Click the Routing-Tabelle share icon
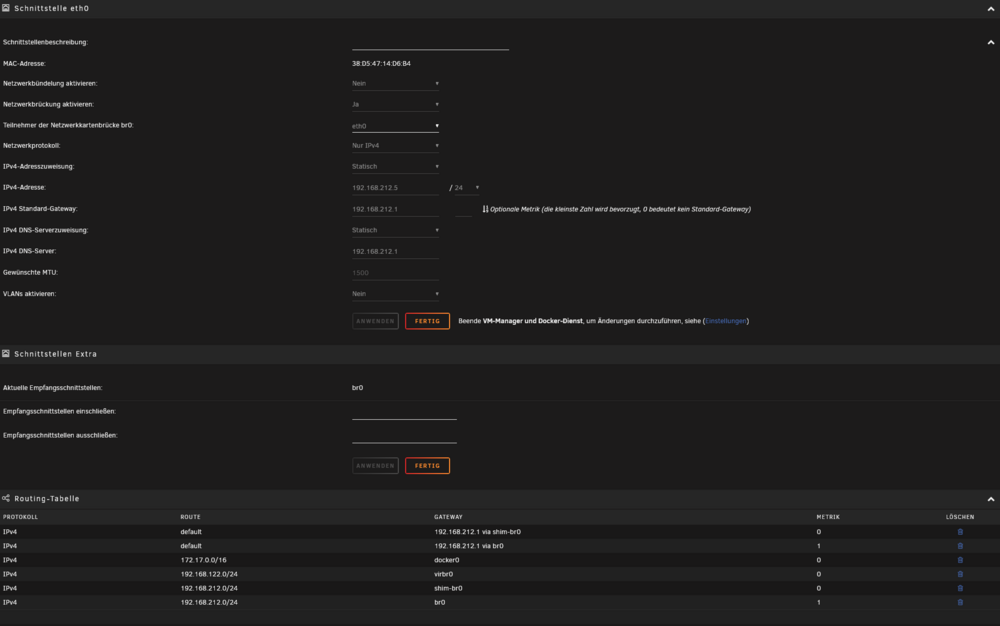This screenshot has width=1000, height=626. tap(6, 498)
